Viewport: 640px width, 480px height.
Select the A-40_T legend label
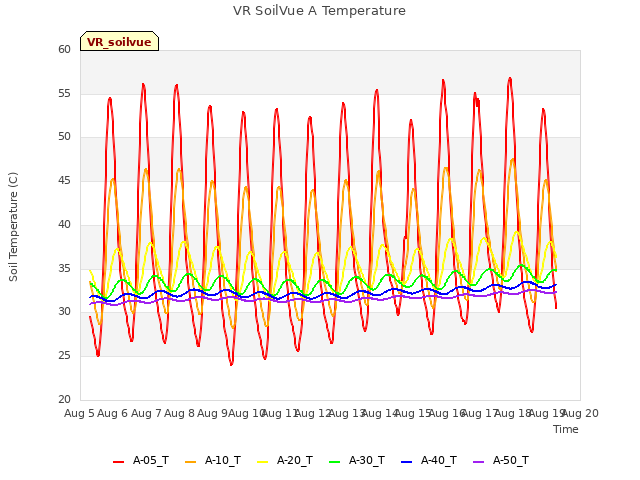click(439, 461)
